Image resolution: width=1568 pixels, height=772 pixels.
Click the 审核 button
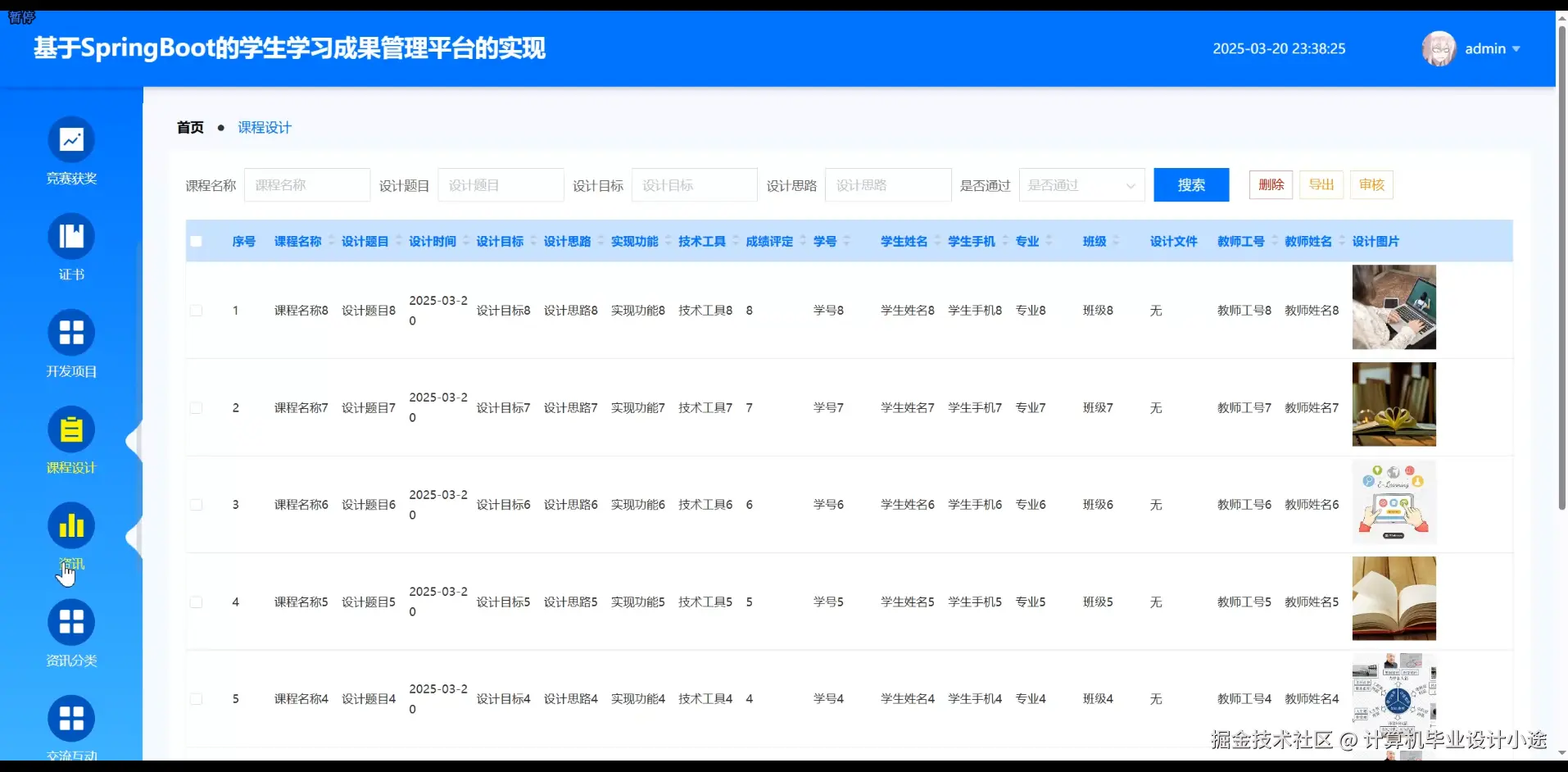1371,184
